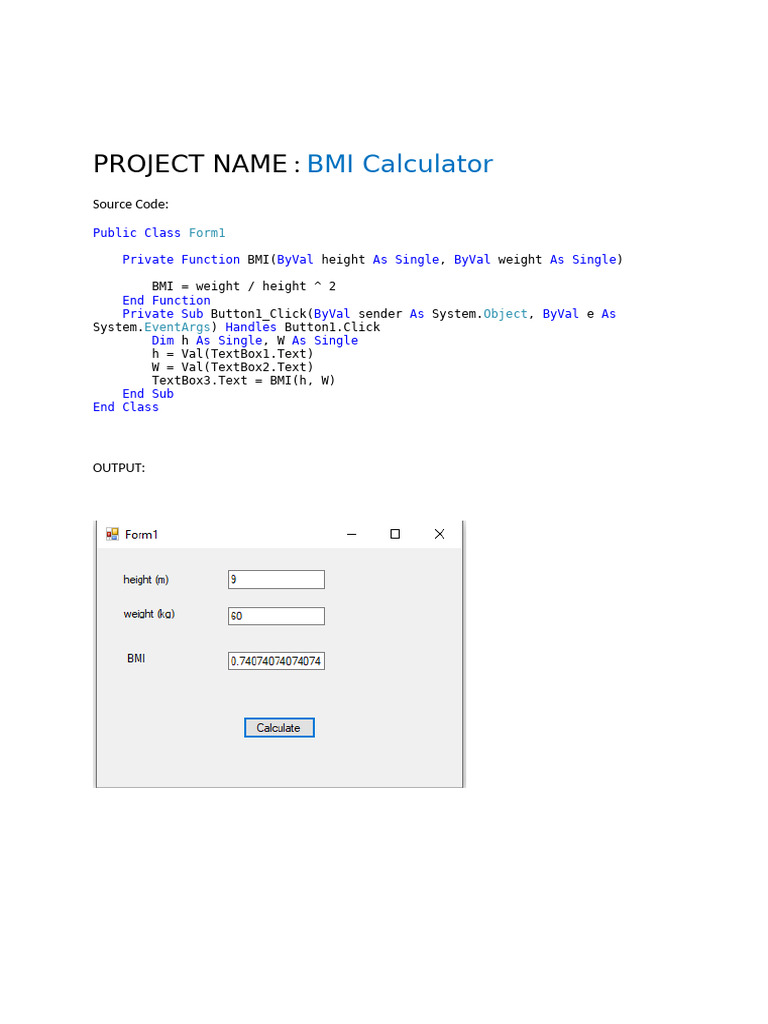Click the 'Private Sub Button1_Click' code line

tap(355, 320)
